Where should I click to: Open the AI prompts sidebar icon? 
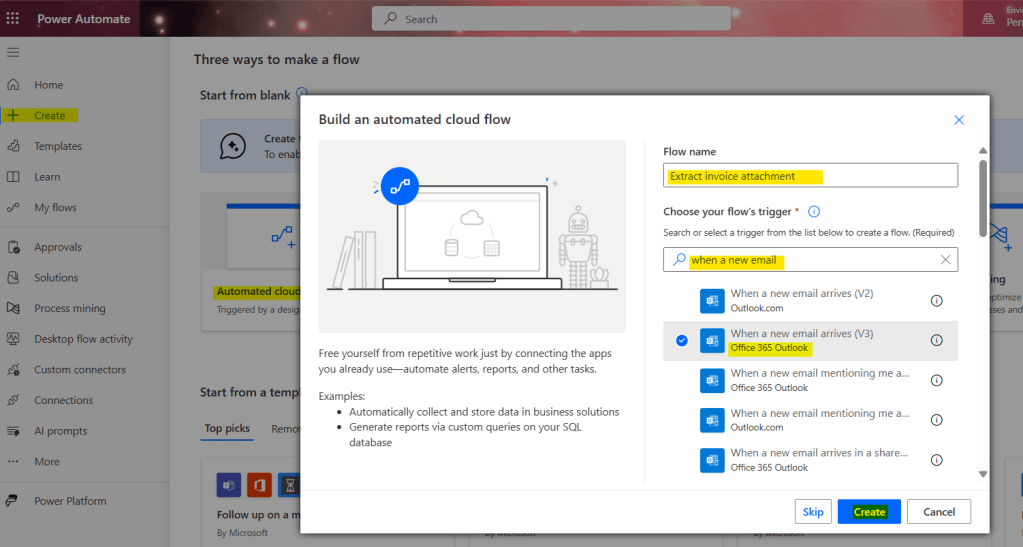coord(13,431)
